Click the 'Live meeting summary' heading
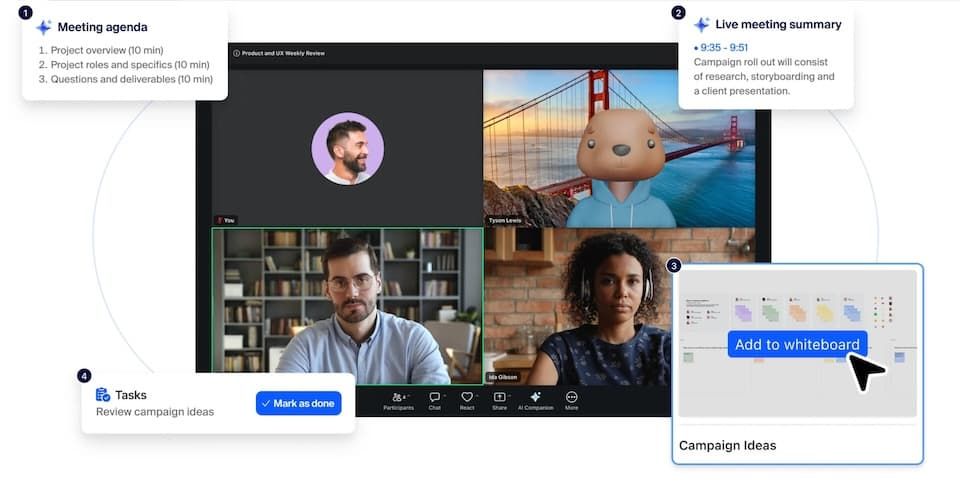The width and height of the screenshot is (960, 492). tap(778, 24)
